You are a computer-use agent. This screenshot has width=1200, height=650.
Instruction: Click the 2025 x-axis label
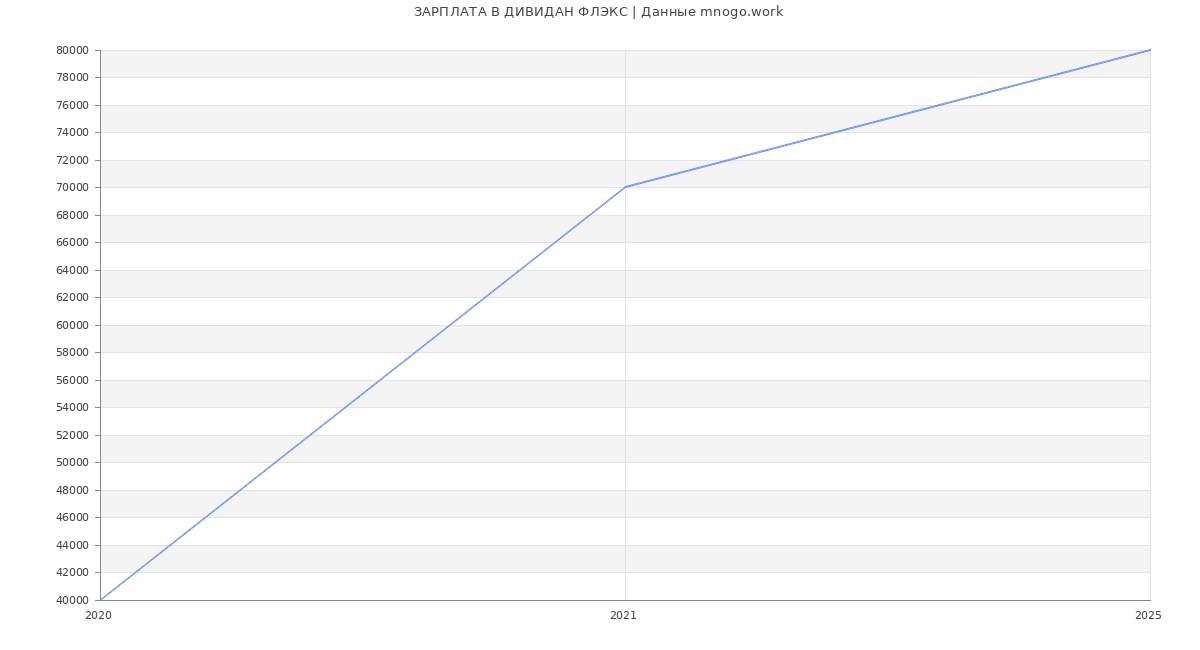pyautogui.click(x=1148, y=616)
